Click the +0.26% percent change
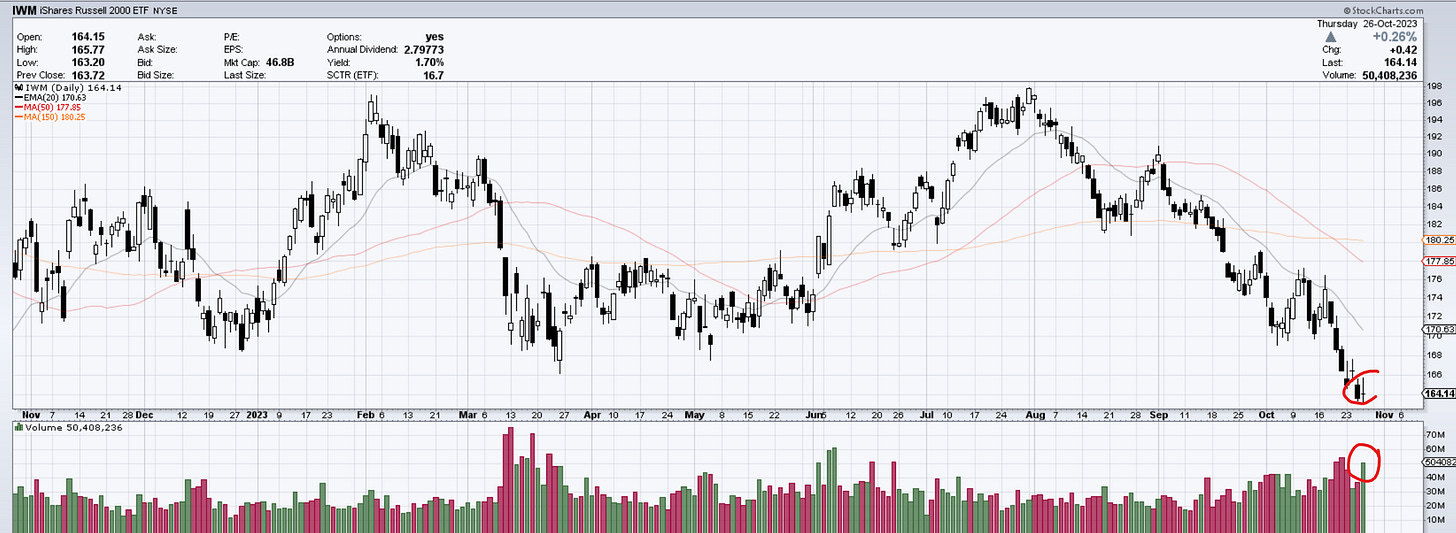Viewport: 1456px width, 533px height. point(1395,36)
